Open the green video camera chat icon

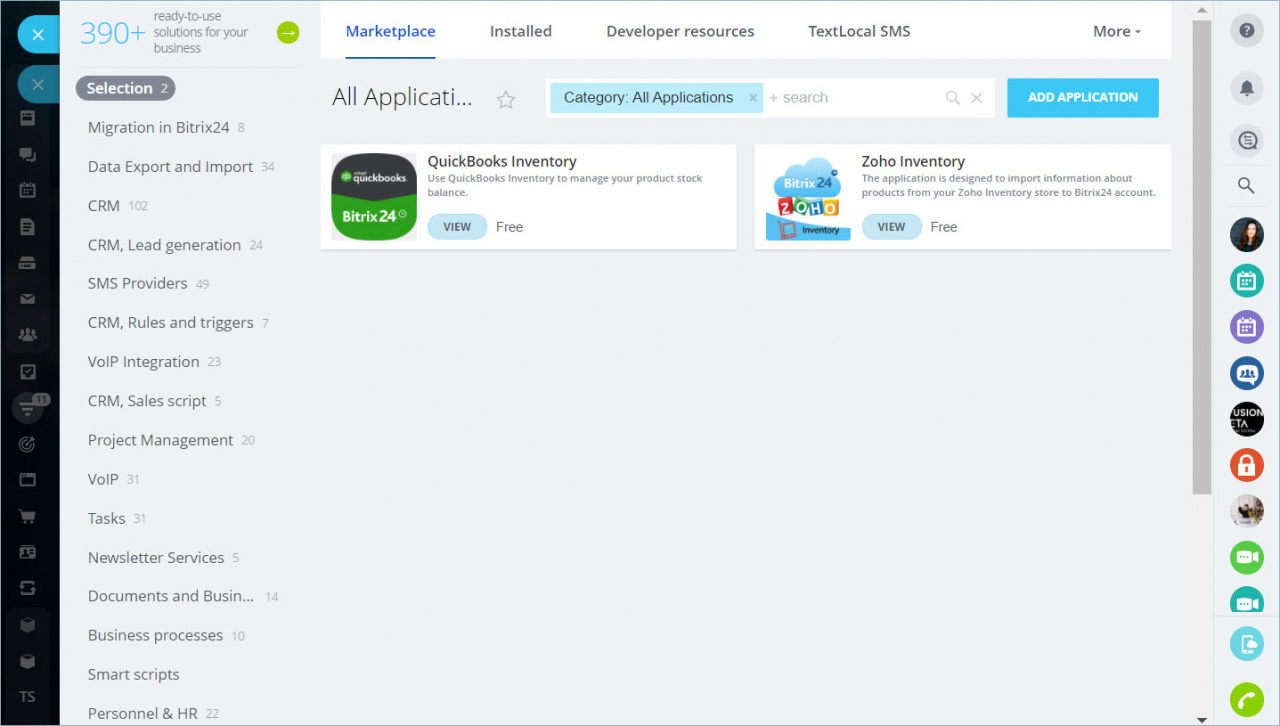[x=1246, y=557]
